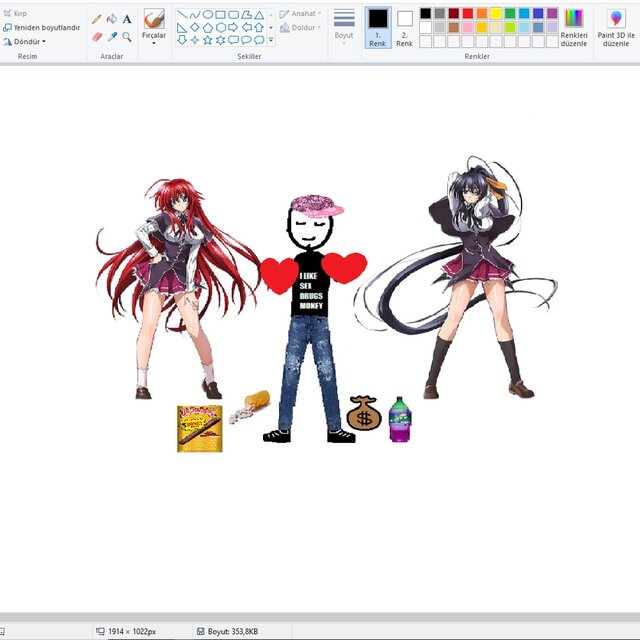This screenshot has height=640, width=640.
Task: Open the Boyut line size dropdown
Action: [x=344, y=27]
